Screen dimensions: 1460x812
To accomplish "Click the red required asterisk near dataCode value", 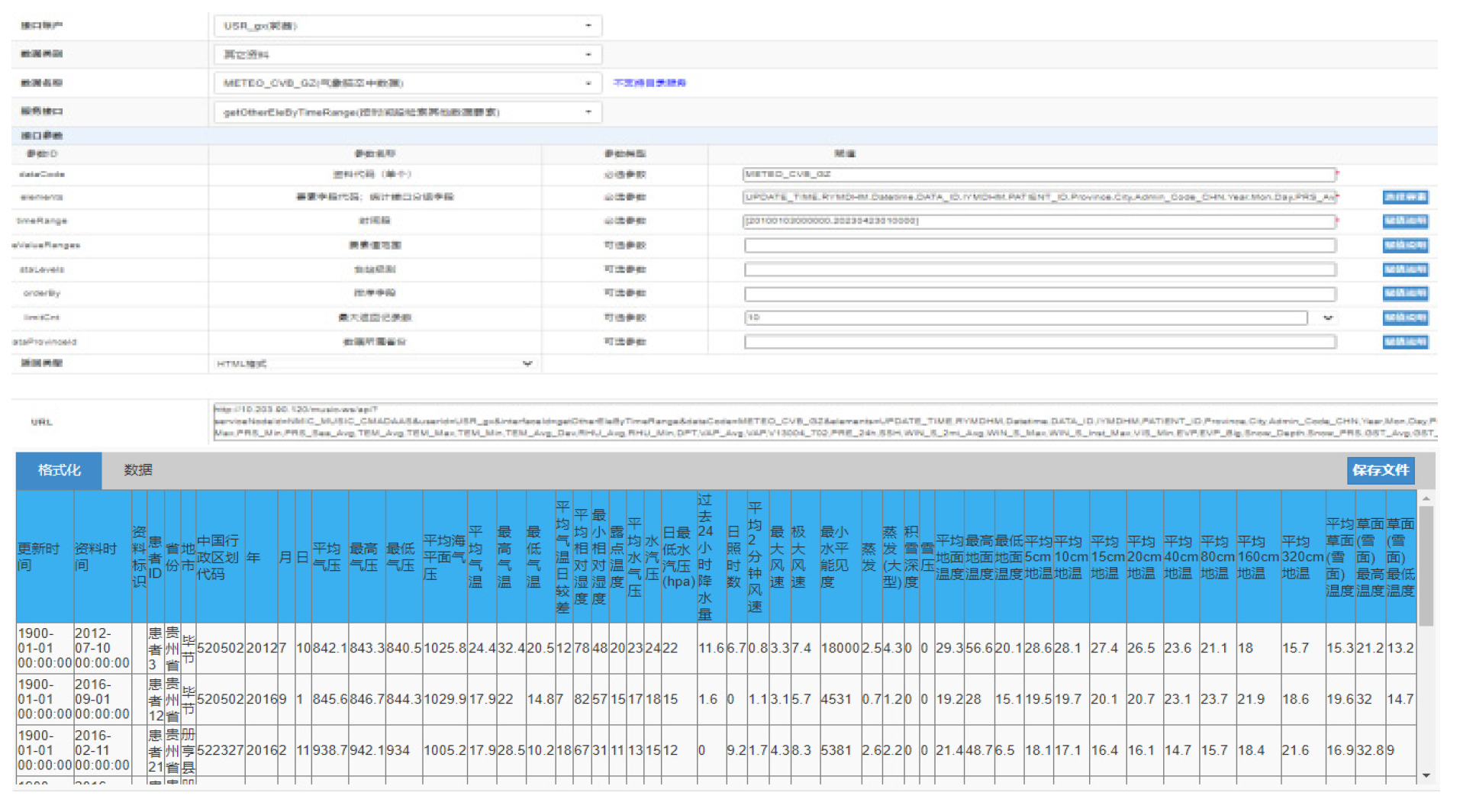I will pos(1338,174).
